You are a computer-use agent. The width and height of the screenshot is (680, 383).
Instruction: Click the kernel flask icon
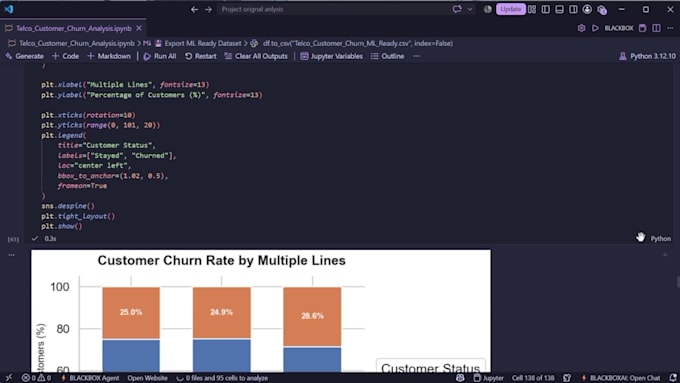click(623, 56)
